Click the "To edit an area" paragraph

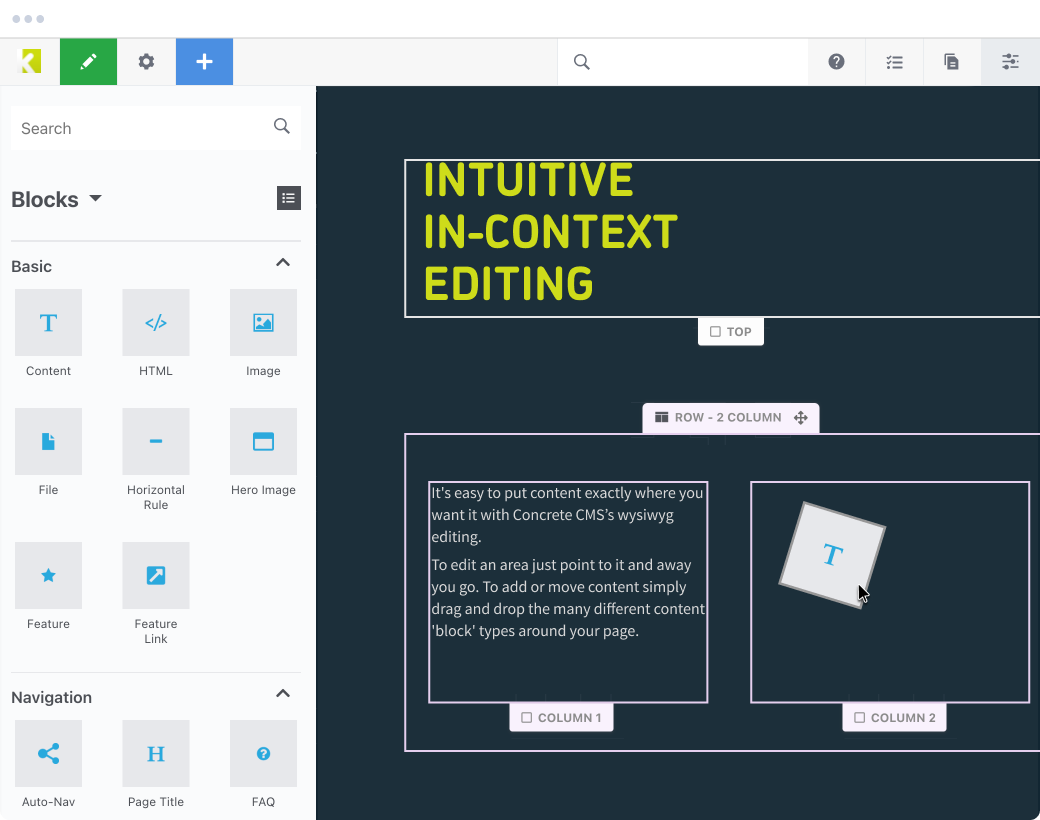pos(568,598)
